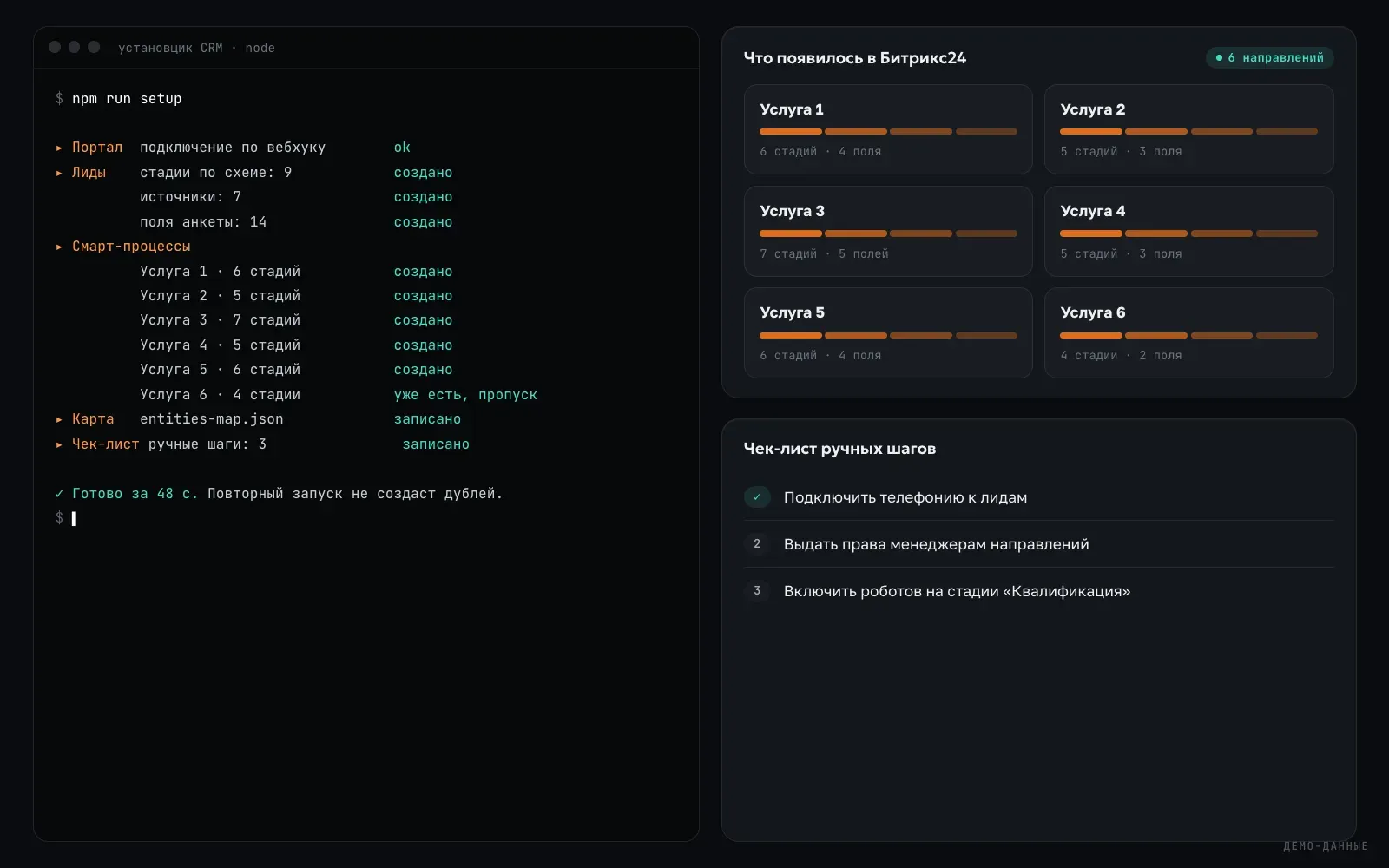Image resolution: width=1389 pixels, height=868 pixels.
Task: Toggle the checked telephony step checkmark
Action: pyautogui.click(x=757, y=497)
